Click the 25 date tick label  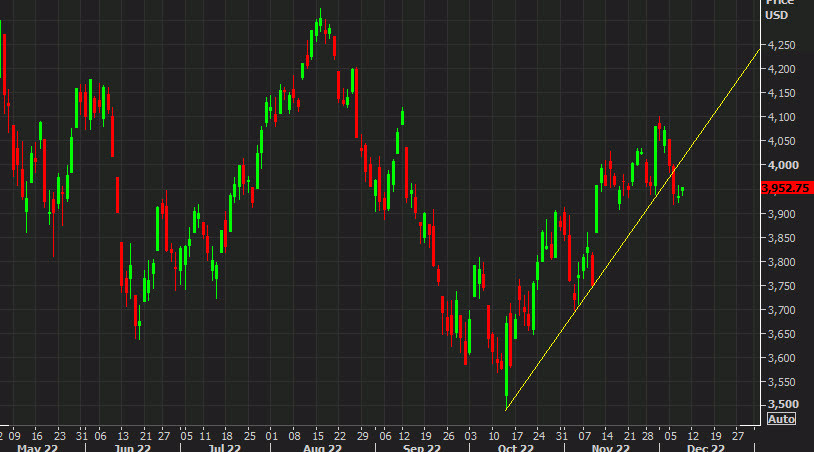250,436
